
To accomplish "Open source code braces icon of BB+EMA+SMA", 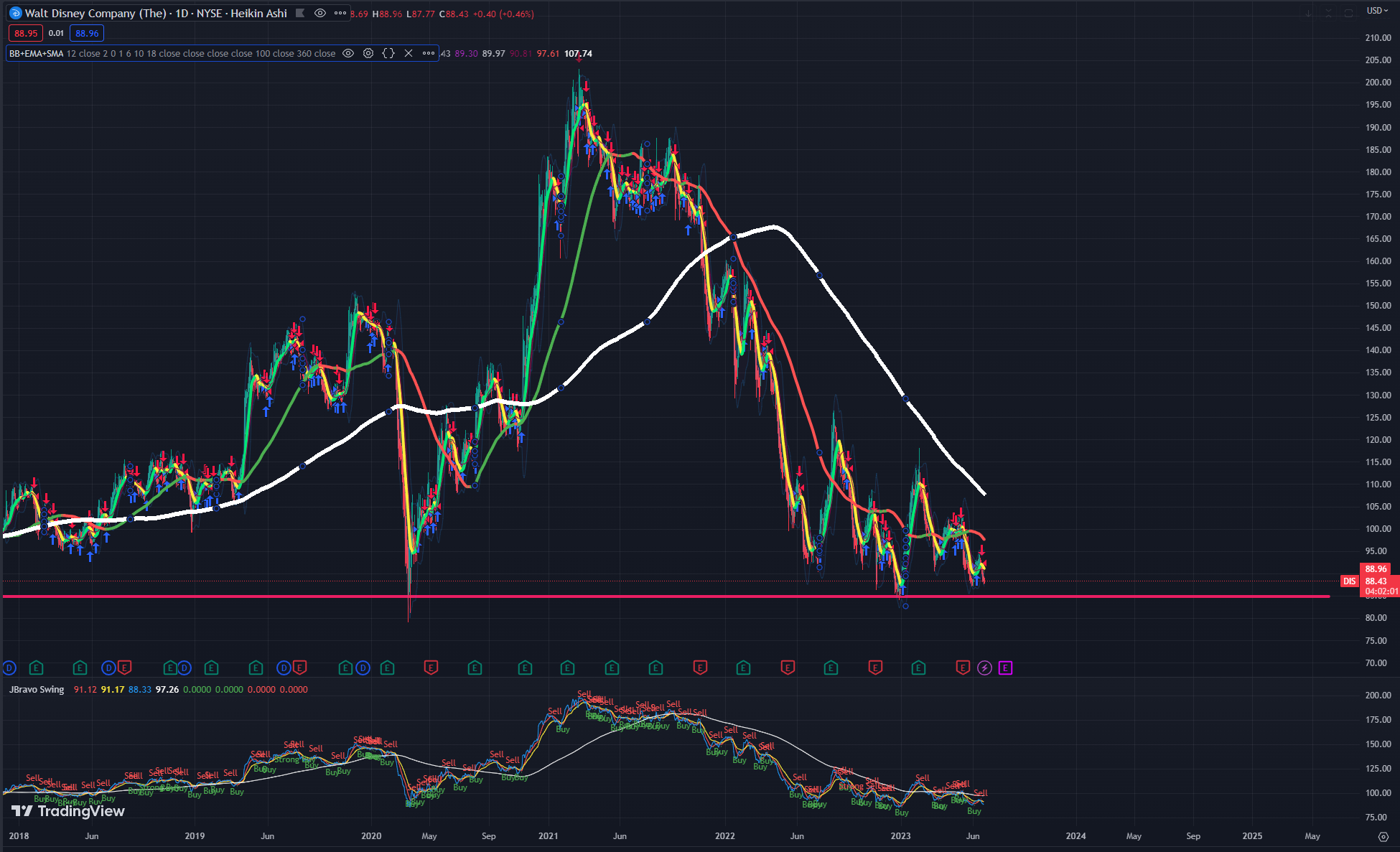I will pos(388,53).
